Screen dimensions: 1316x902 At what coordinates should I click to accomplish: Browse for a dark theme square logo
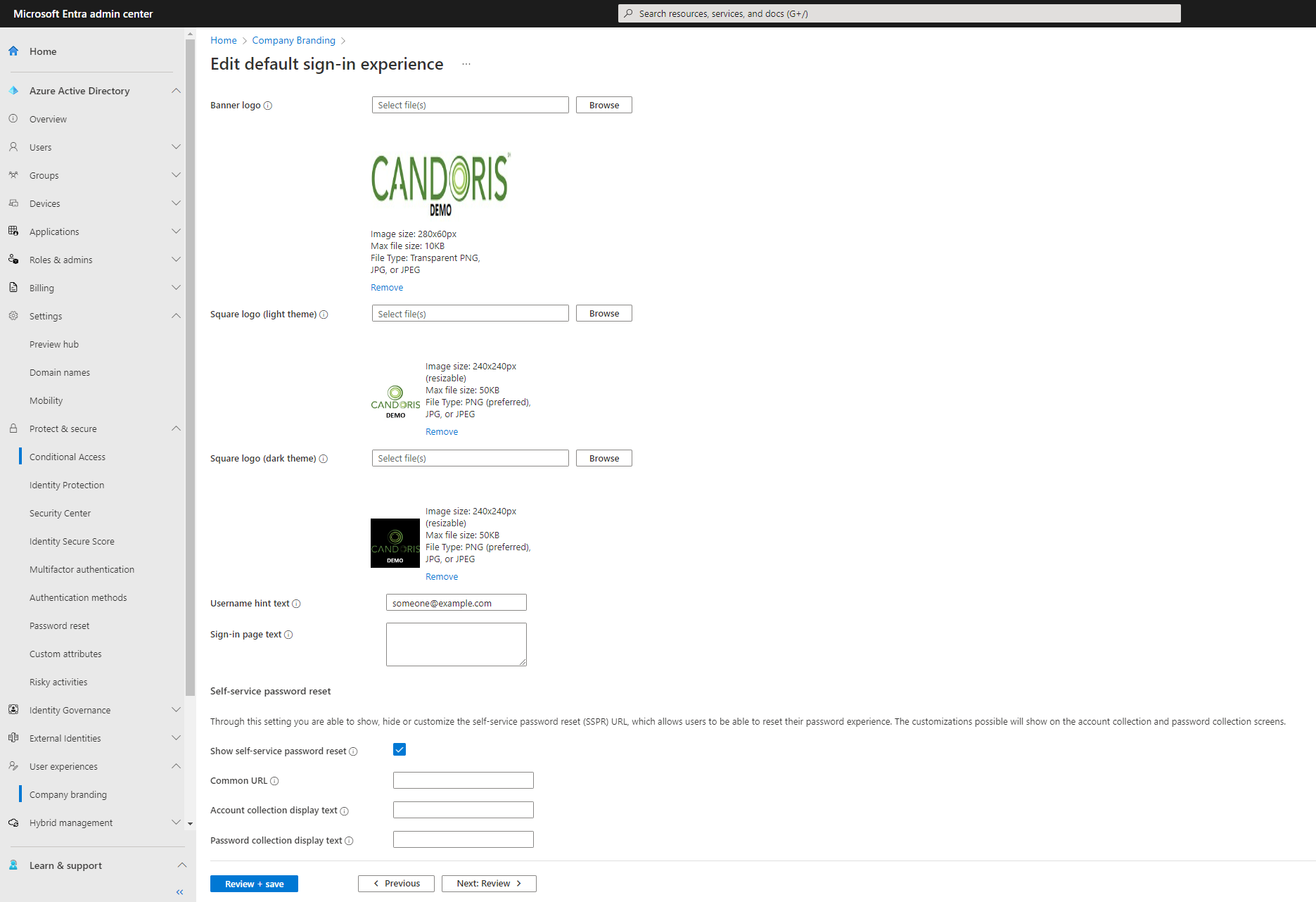[603, 458]
